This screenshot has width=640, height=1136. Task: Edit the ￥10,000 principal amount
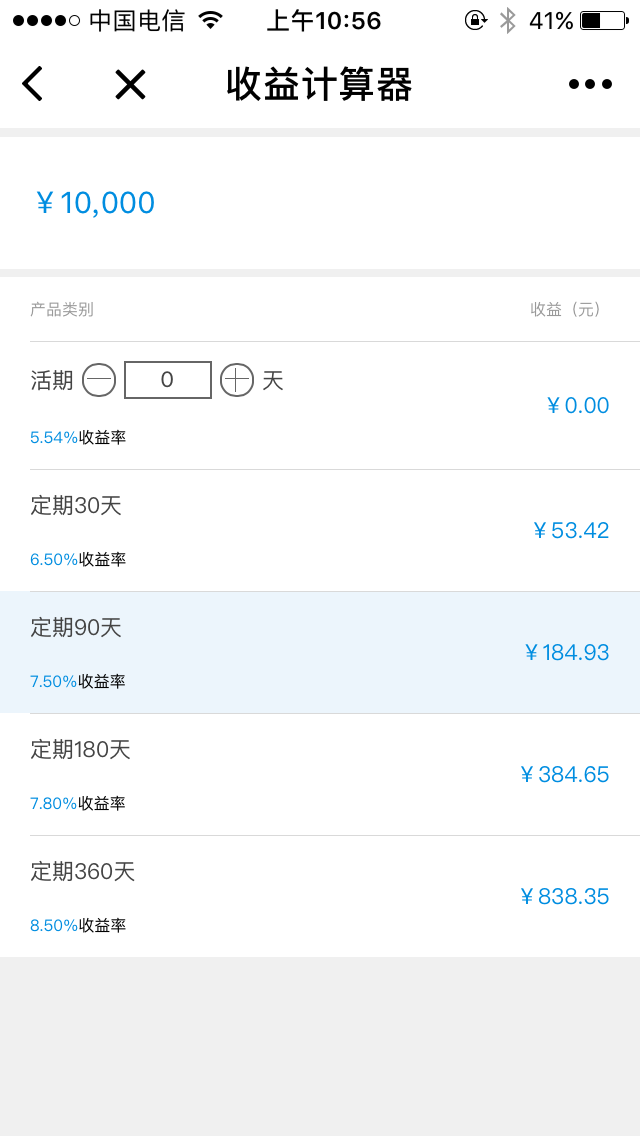[96, 203]
